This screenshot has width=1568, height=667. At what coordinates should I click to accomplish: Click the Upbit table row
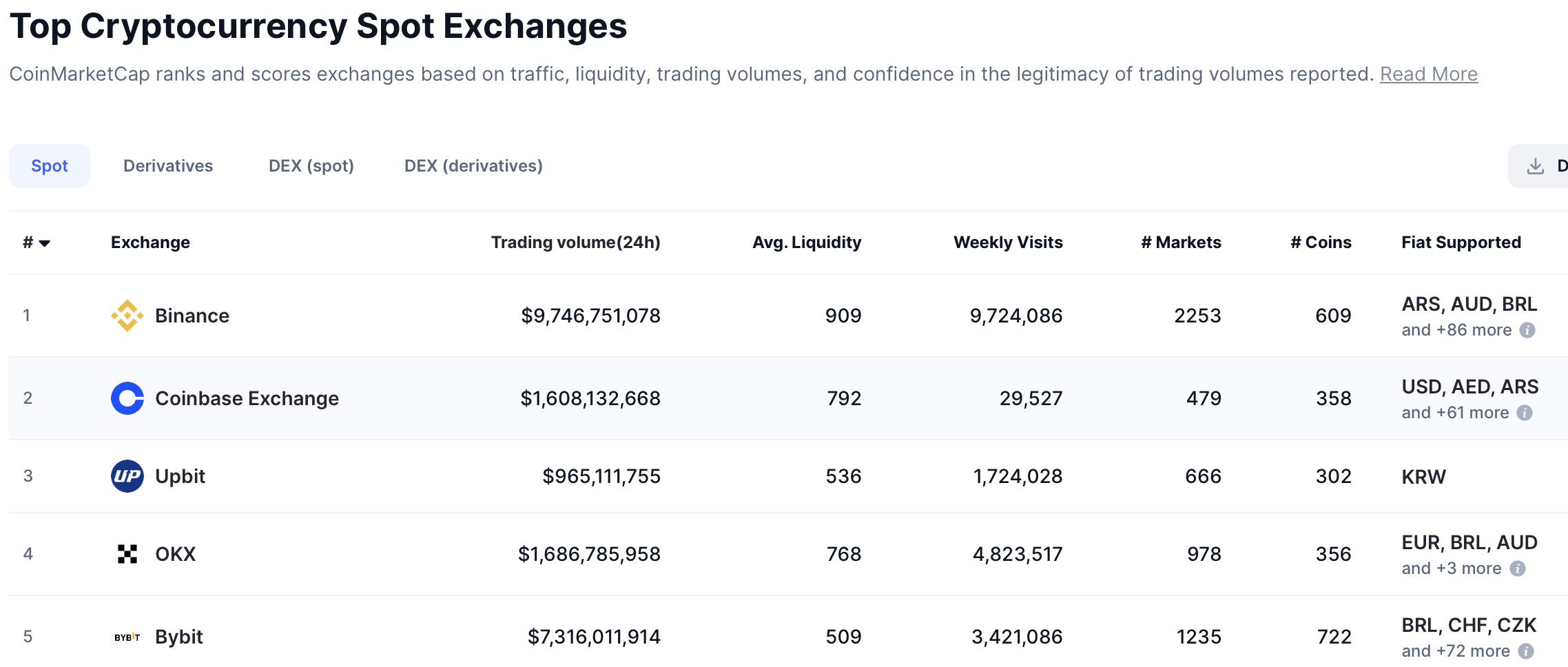758,475
